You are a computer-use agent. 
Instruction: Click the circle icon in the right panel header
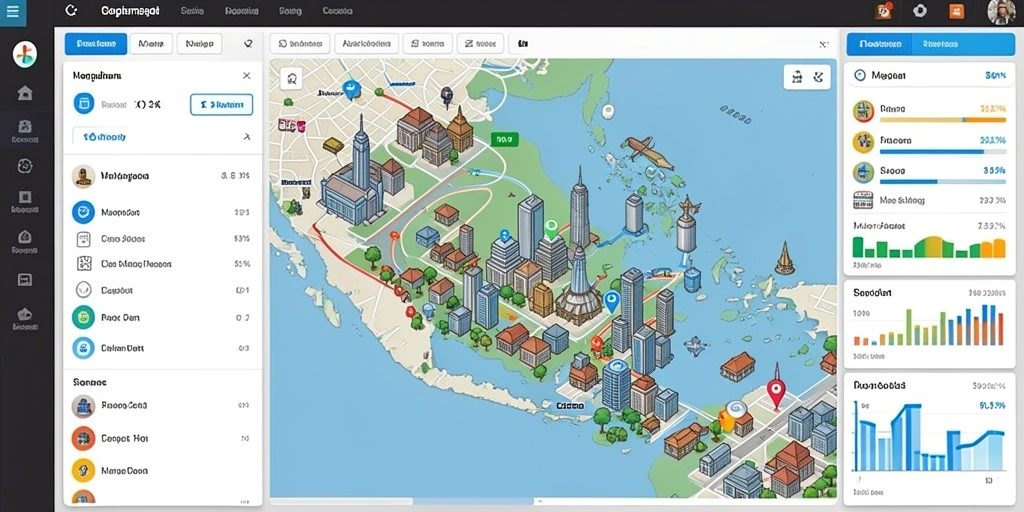(859, 76)
